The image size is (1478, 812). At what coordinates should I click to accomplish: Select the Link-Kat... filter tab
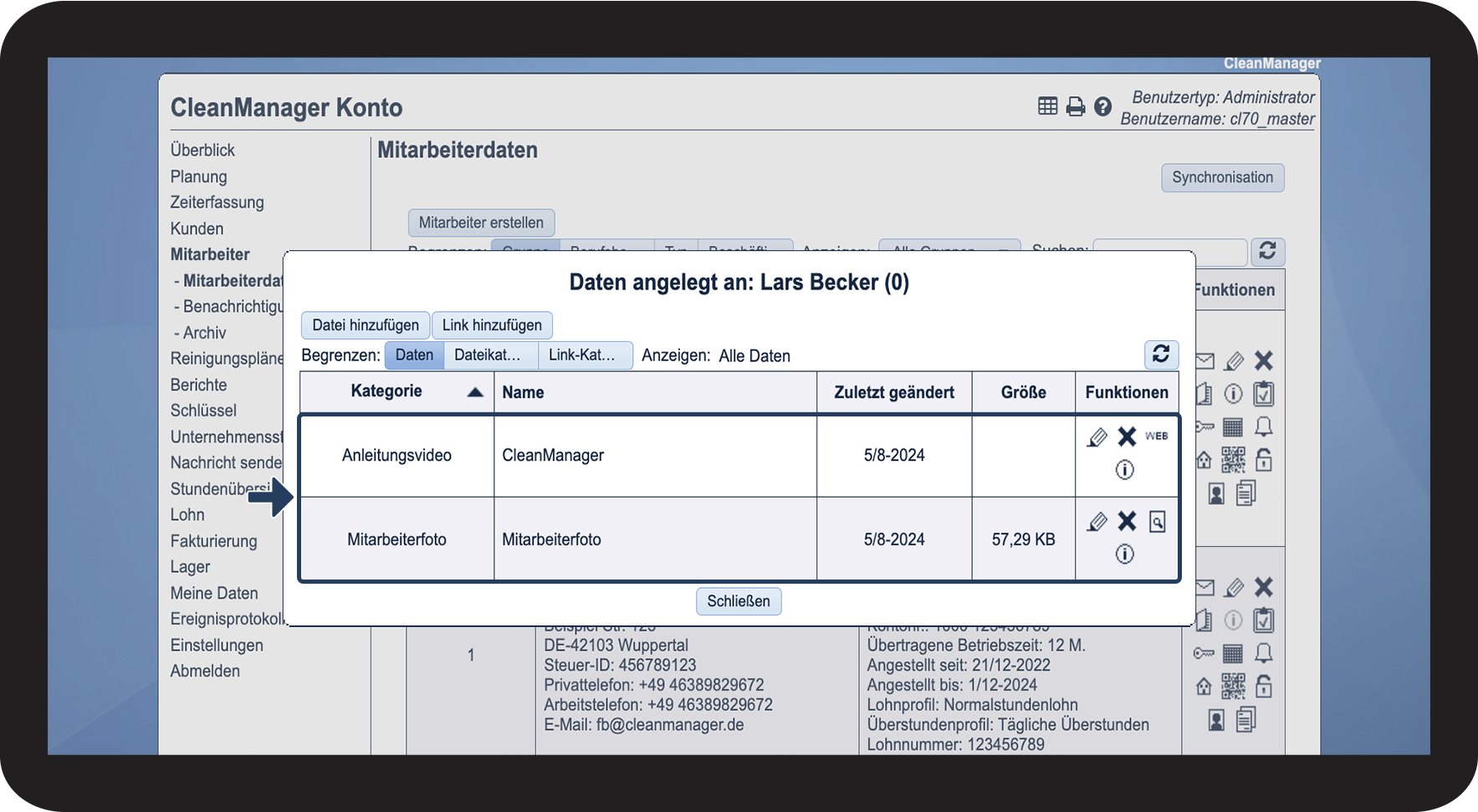pyautogui.click(x=582, y=355)
